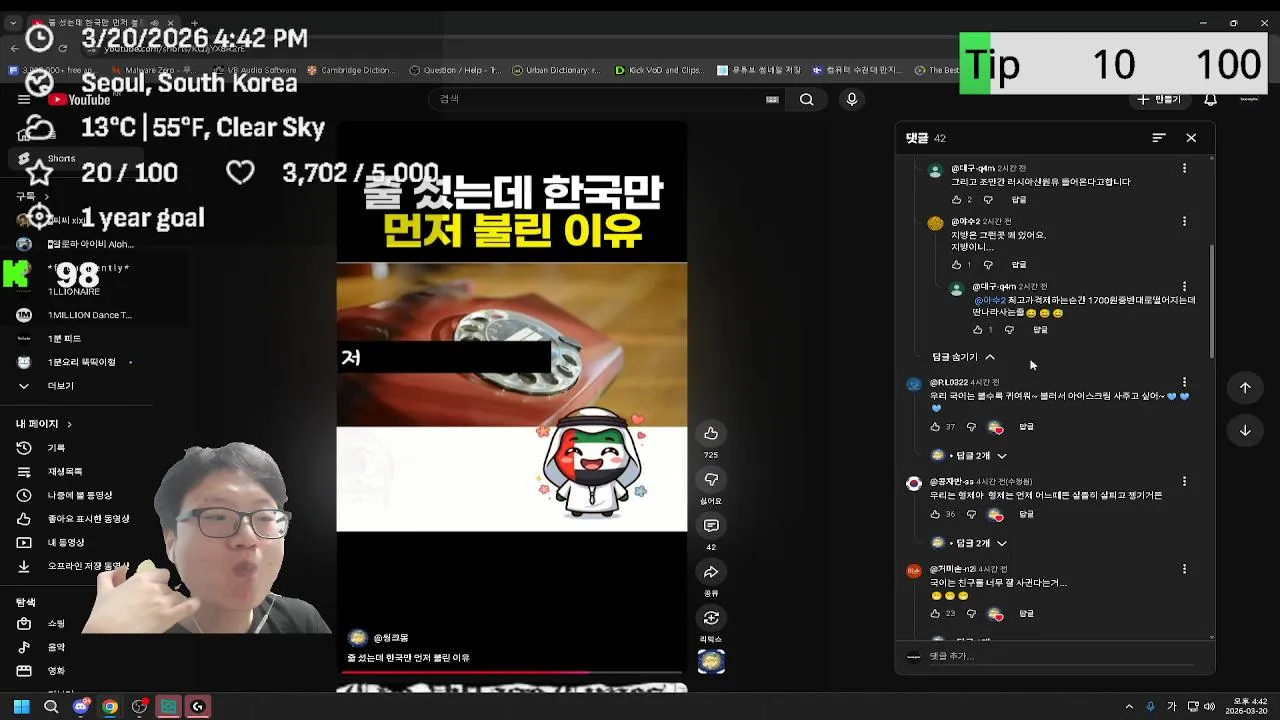
Task: Close the comments (댓글) panel
Action: click(1191, 138)
